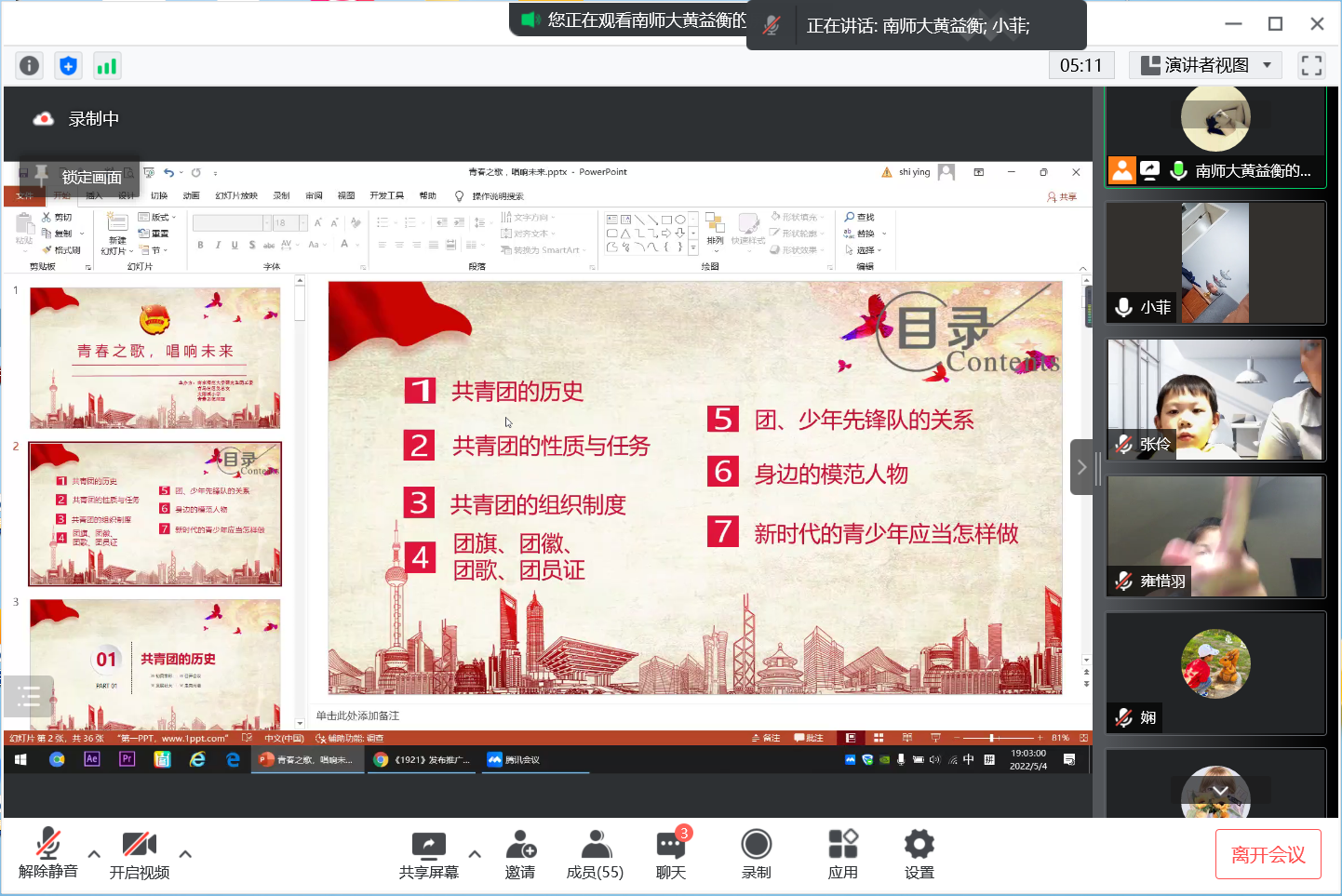
Task: Open the chat panel showing 3 messages
Action: tap(670, 853)
